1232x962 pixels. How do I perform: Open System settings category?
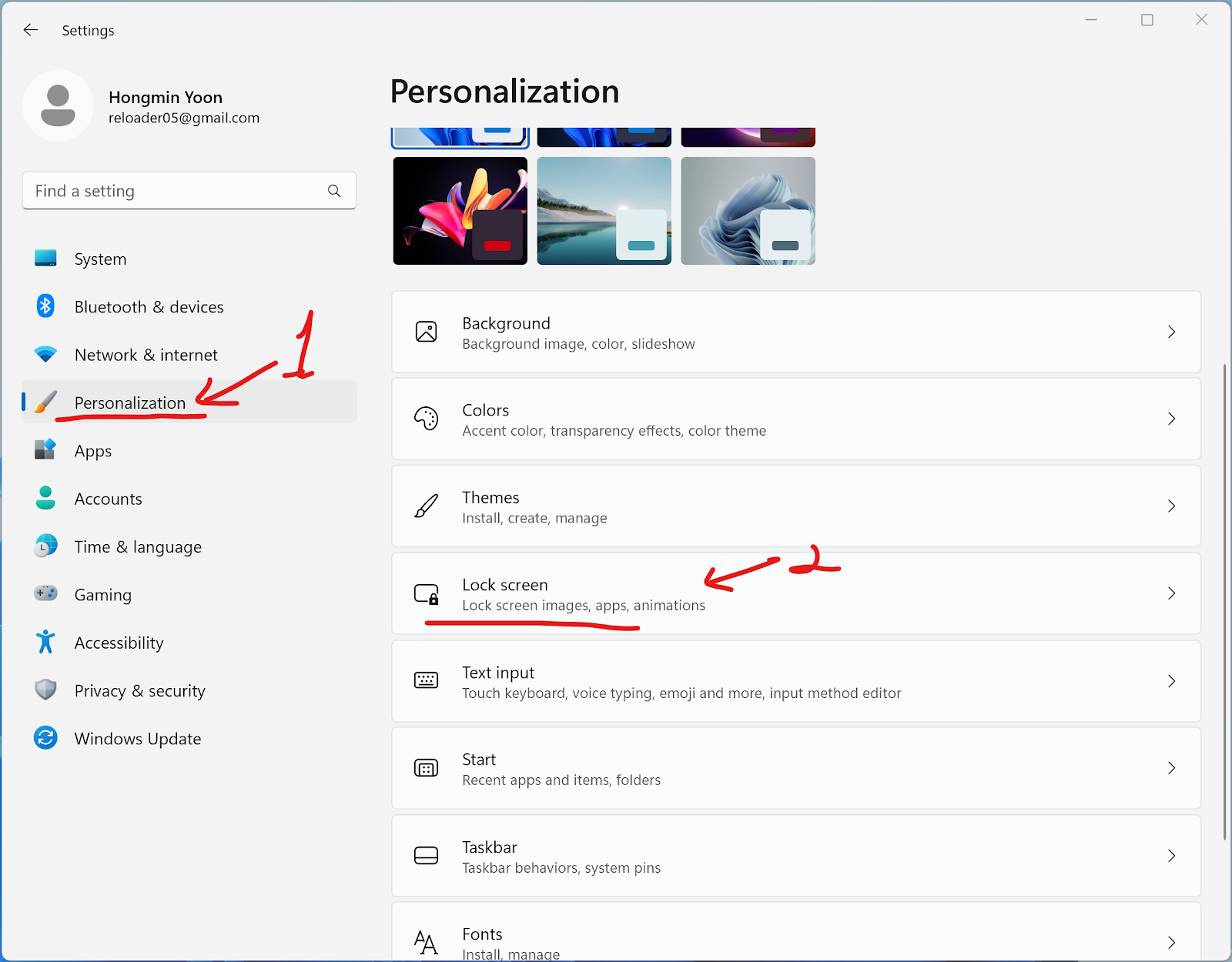coord(189,259)
